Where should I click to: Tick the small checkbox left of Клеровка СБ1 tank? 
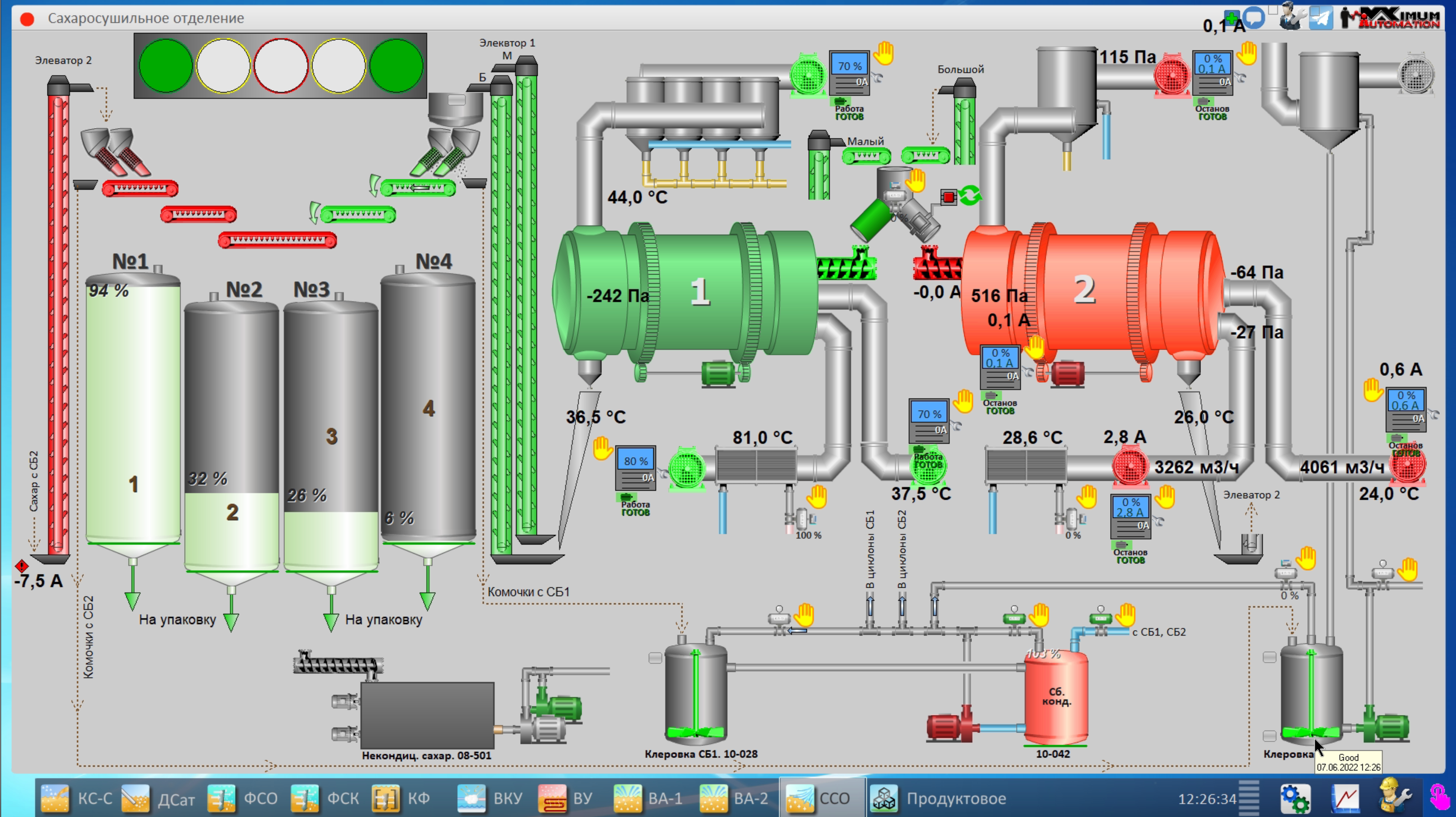coord(655,658)
